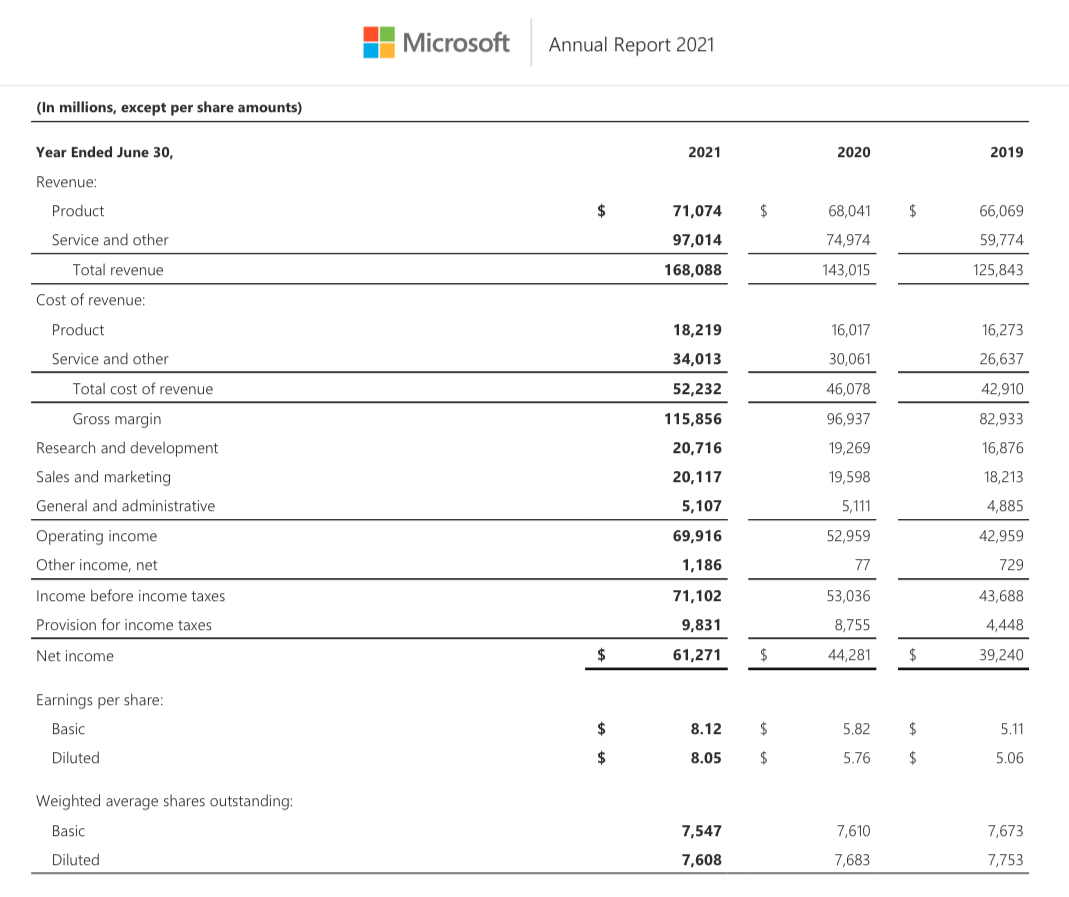Select the 2020 total revenue 143,015

coord(846,270)
